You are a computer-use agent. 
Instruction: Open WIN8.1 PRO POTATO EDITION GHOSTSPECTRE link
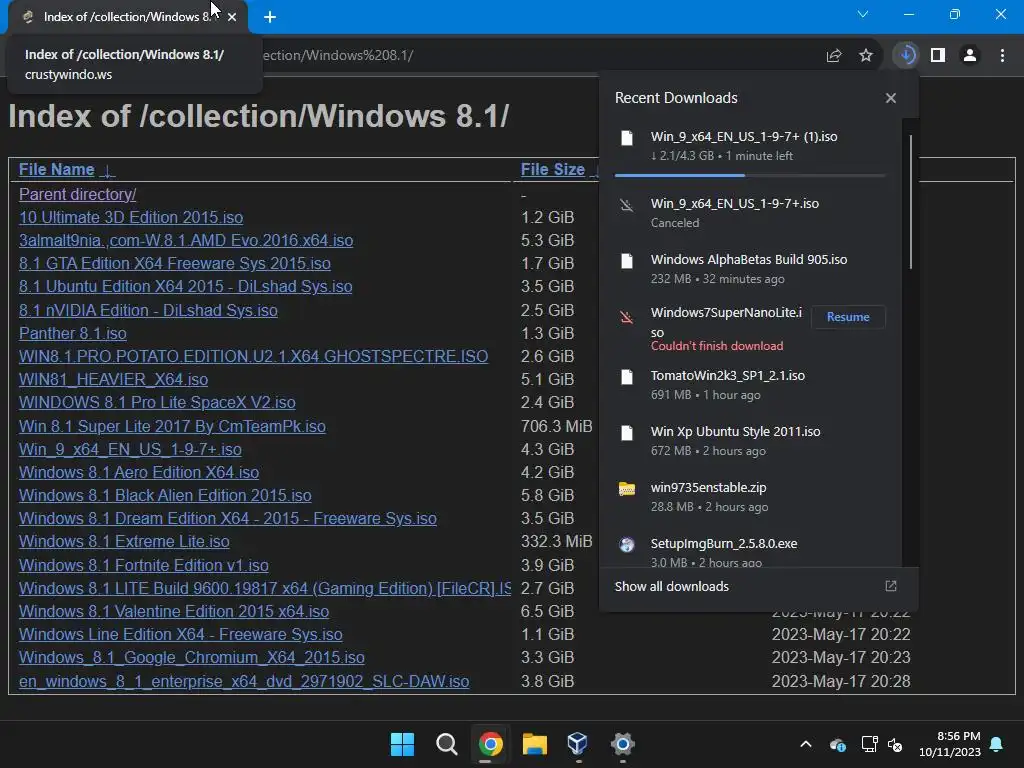tap(253, 356)
